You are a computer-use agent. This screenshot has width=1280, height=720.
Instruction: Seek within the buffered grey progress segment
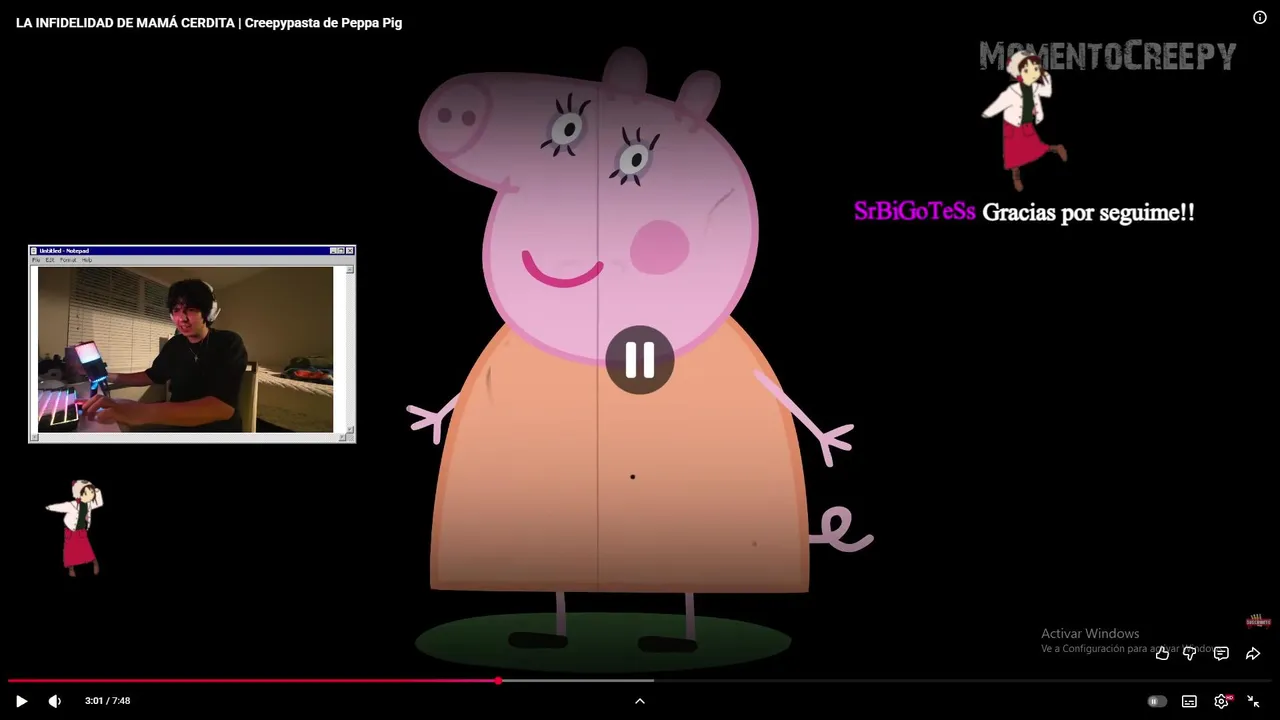click(x=578, y=681)
